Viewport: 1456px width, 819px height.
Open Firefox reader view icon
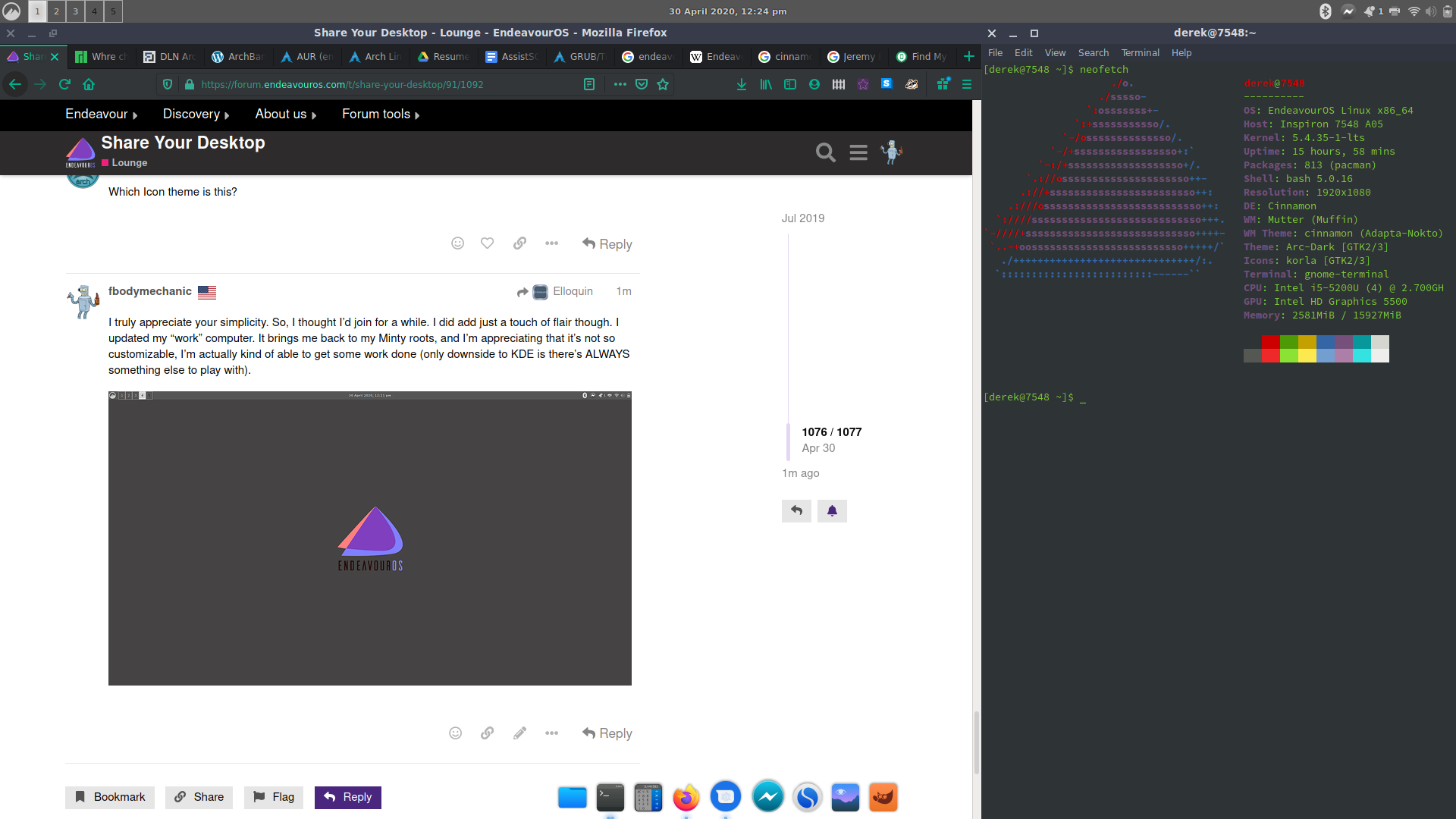coord(589,85)
